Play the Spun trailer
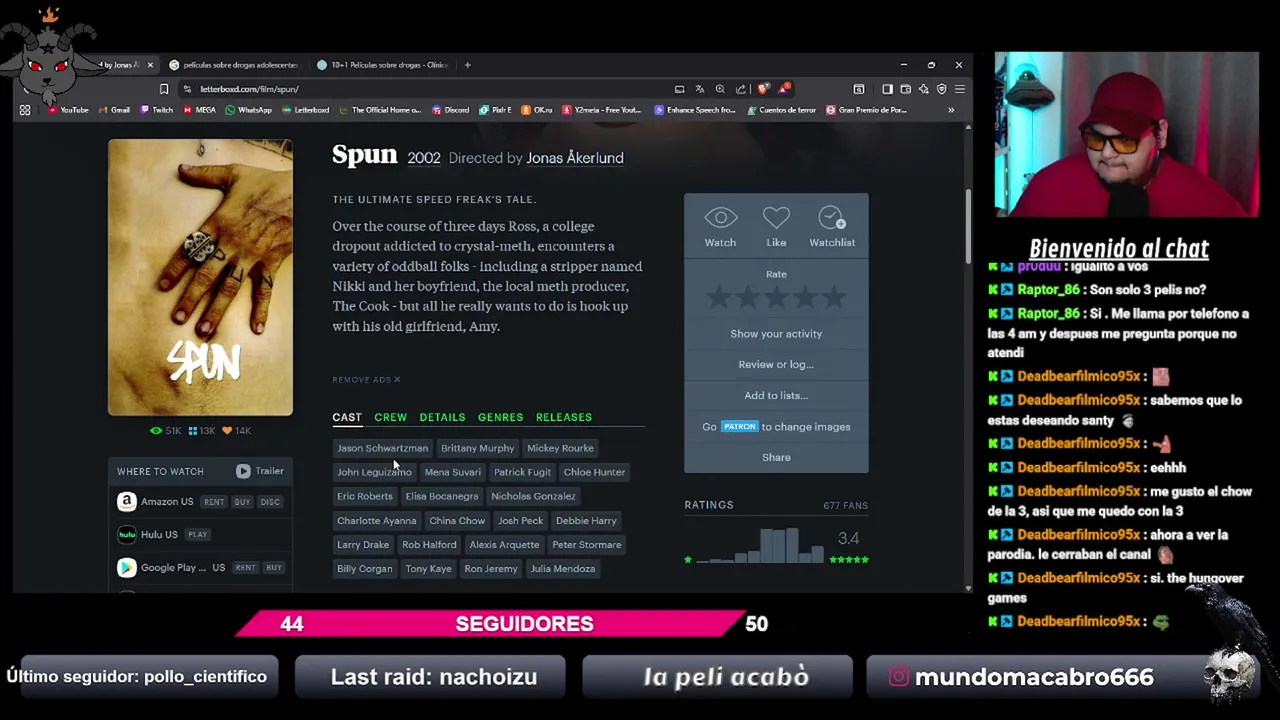Viewport: 1280px width, 720px height. pyautogui.click(x=260, y=471)
